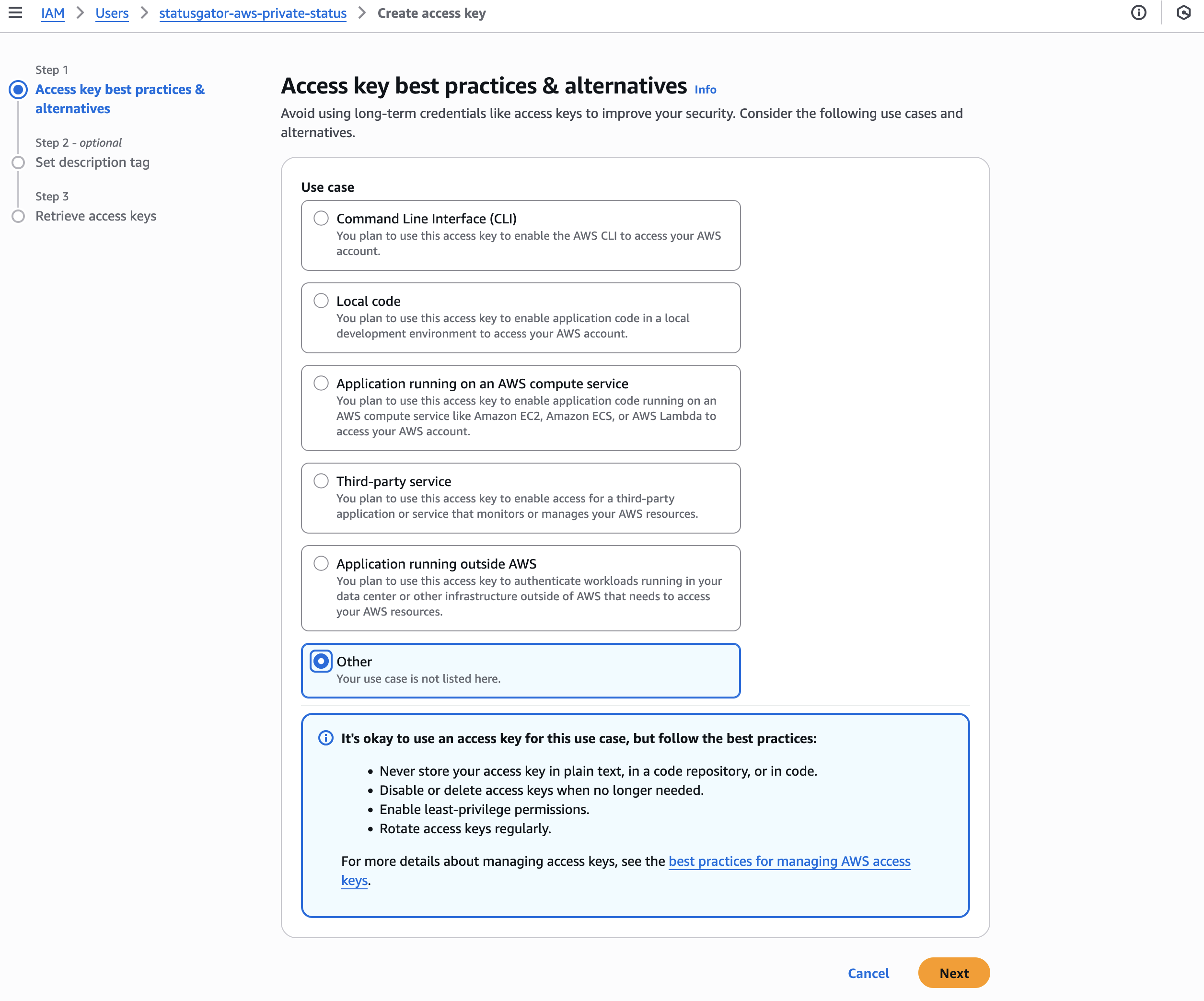Pick Application running outside AWS option
The width and height of the screenshot is (1204, 1001).
pos(321,564)
